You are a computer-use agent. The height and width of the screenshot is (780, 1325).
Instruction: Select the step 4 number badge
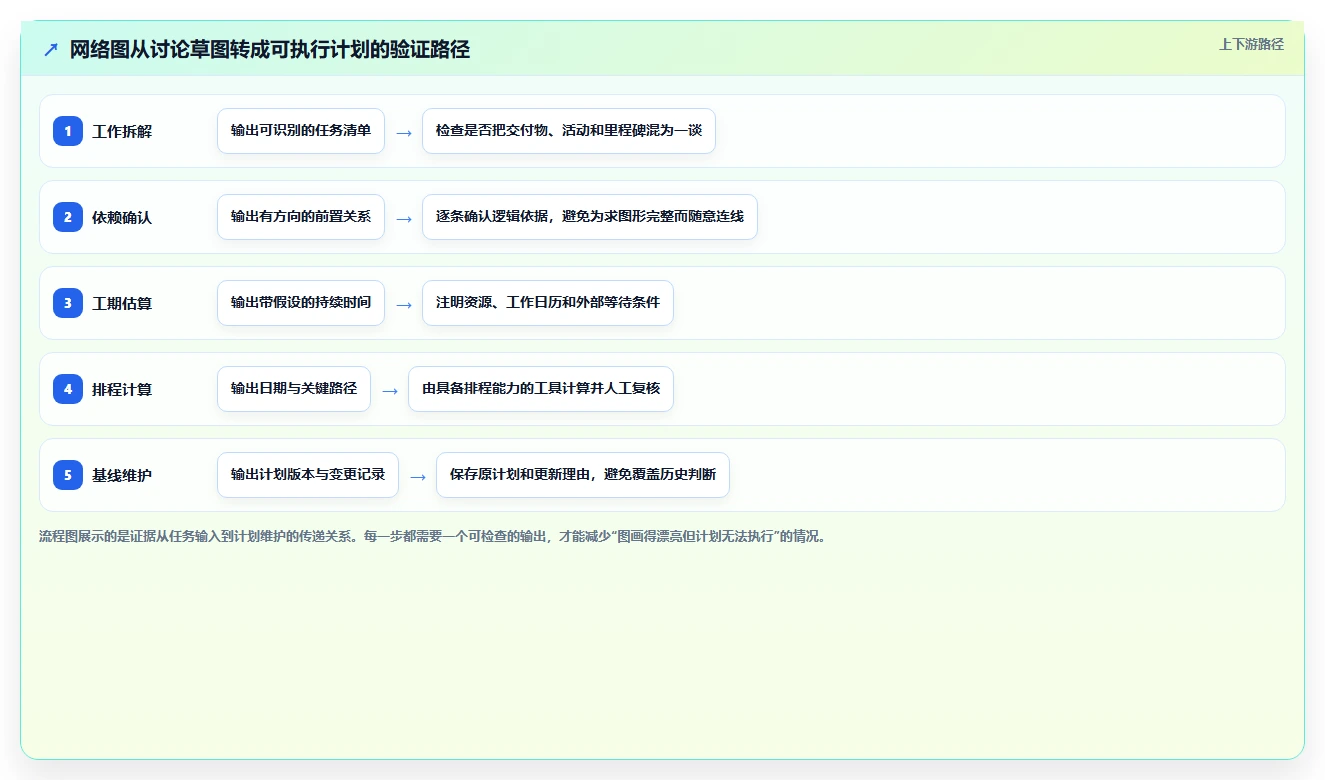click(68, 389)
